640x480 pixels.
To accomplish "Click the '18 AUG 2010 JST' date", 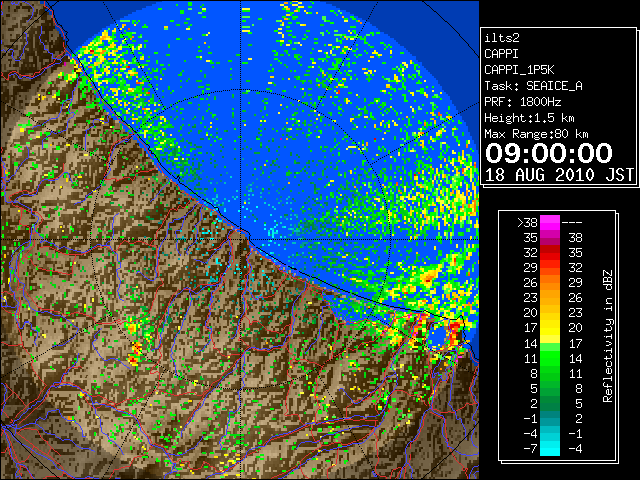I will click(559, 175).
